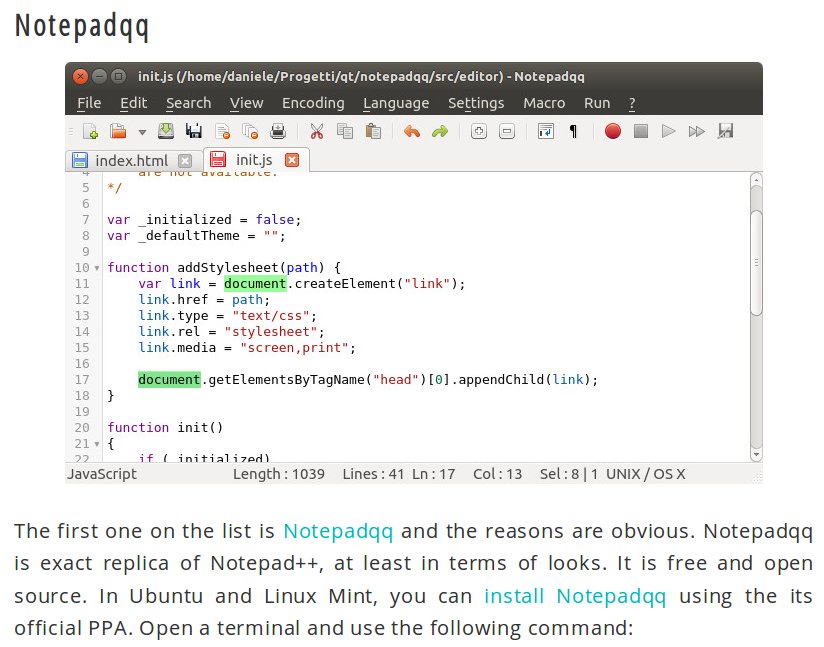Viewport: 824px width, 647px height.
Task: Click the Open file folder icon
Action: 118,131
